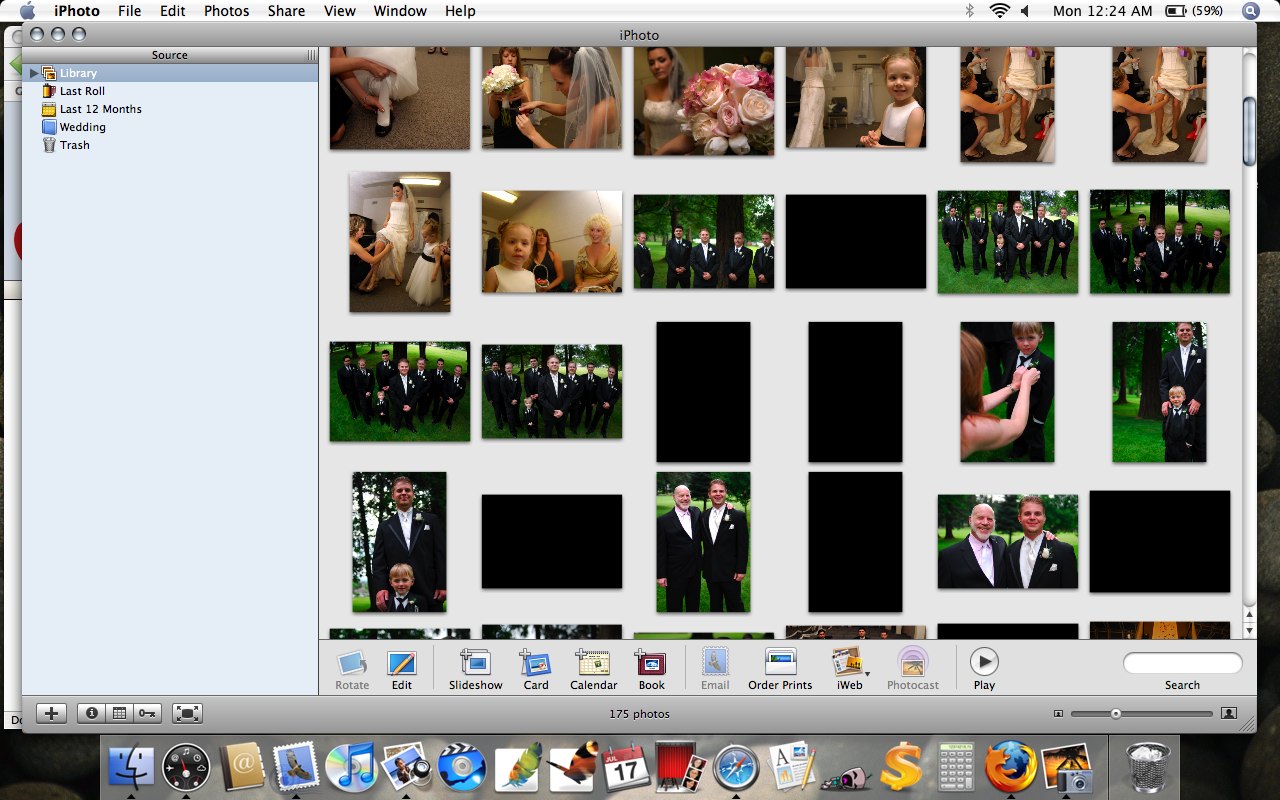Toggle the photo information pane
1280x800 pixels.
pyautogui.click(x=92, y=713)
